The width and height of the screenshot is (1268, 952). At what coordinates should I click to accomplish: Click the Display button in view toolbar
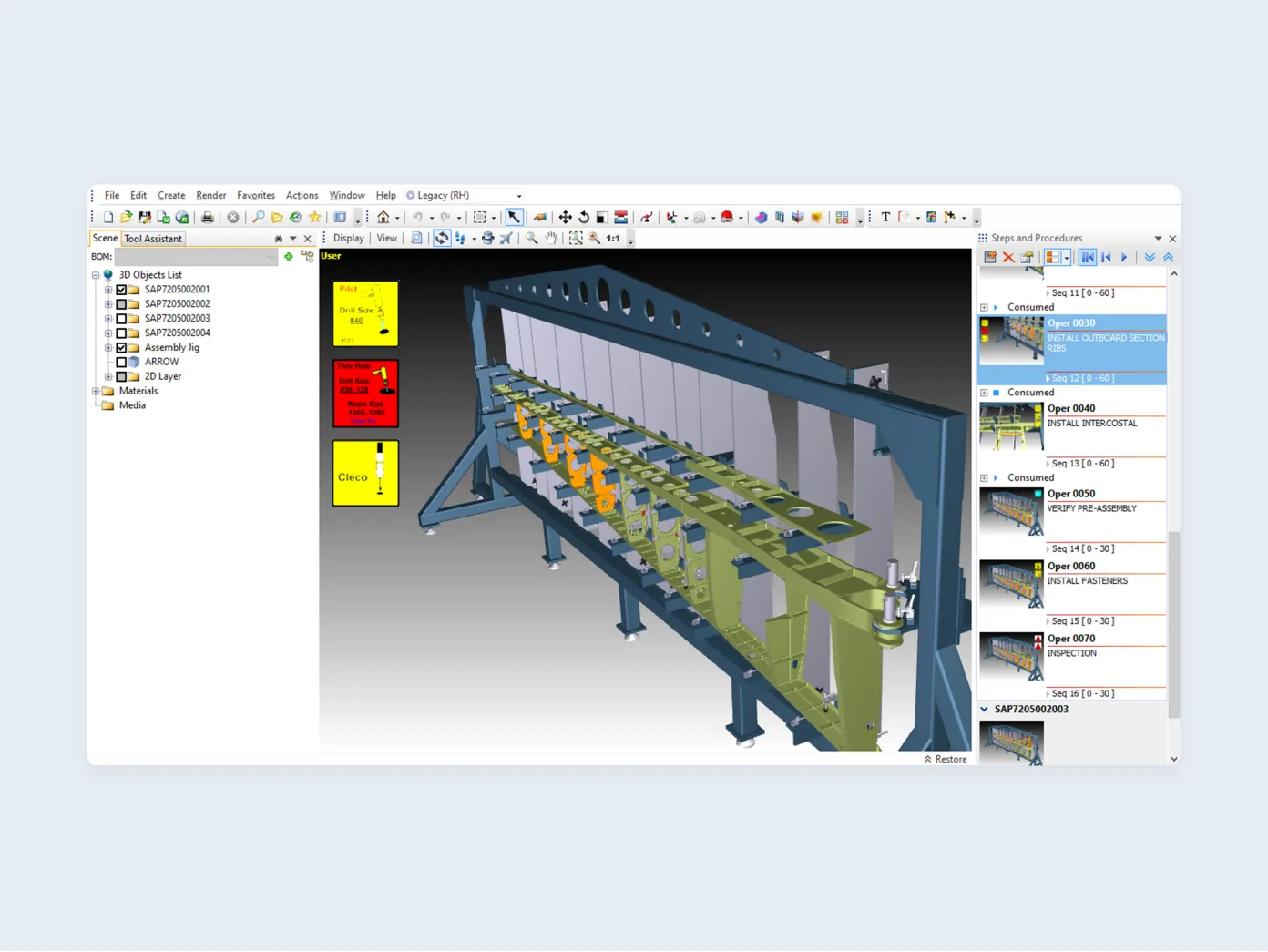coord(349,239)
